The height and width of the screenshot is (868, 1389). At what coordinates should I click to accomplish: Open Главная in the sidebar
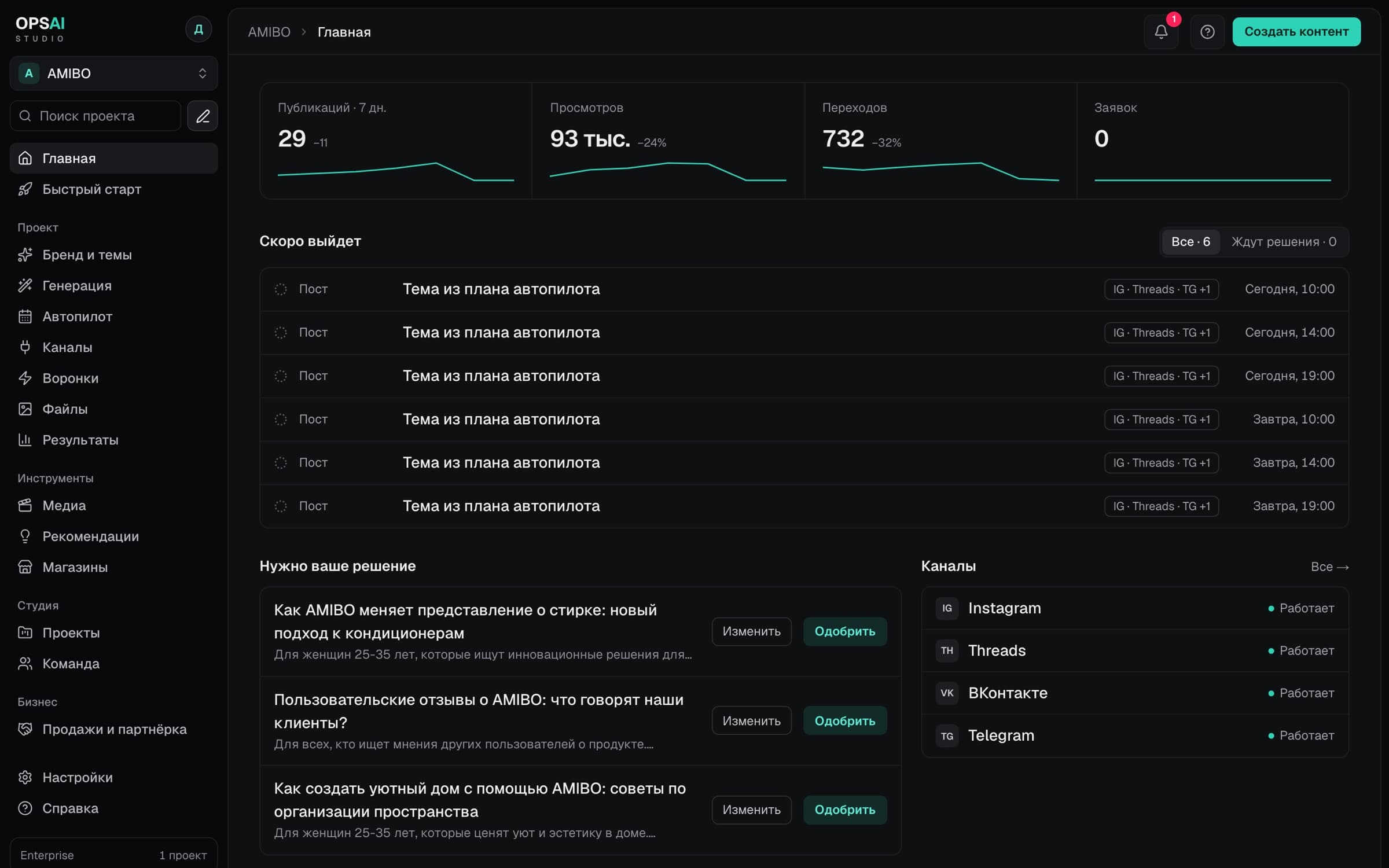pos(113,158)
